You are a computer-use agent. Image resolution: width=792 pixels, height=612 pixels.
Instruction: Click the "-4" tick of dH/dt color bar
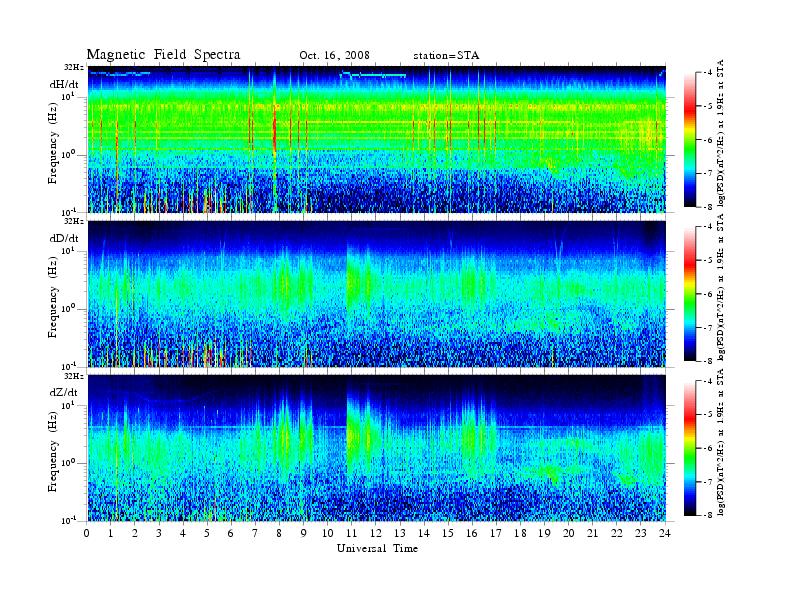(709, 73)
